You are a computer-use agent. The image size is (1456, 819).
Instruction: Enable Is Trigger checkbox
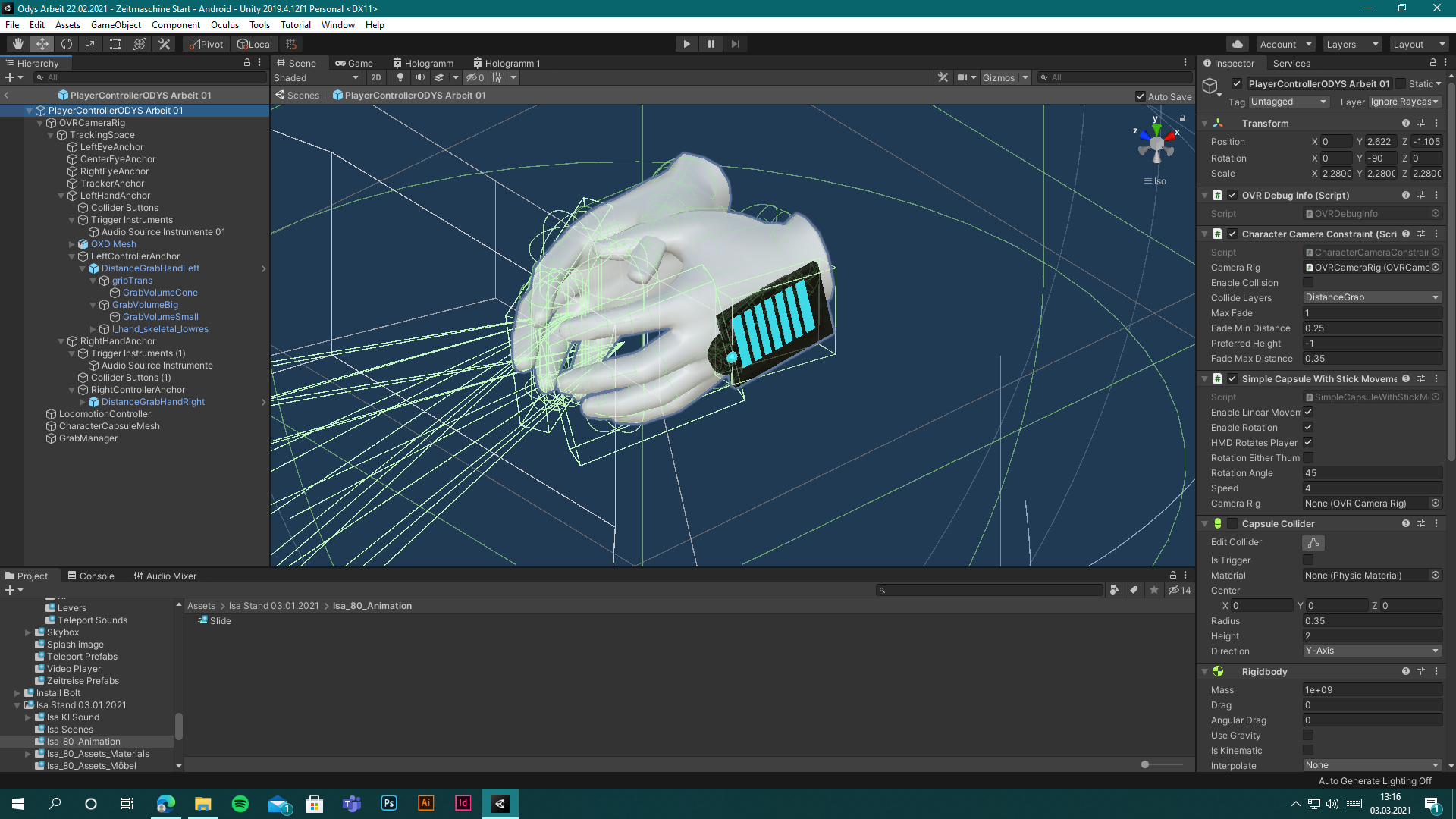pos(1308,560)
